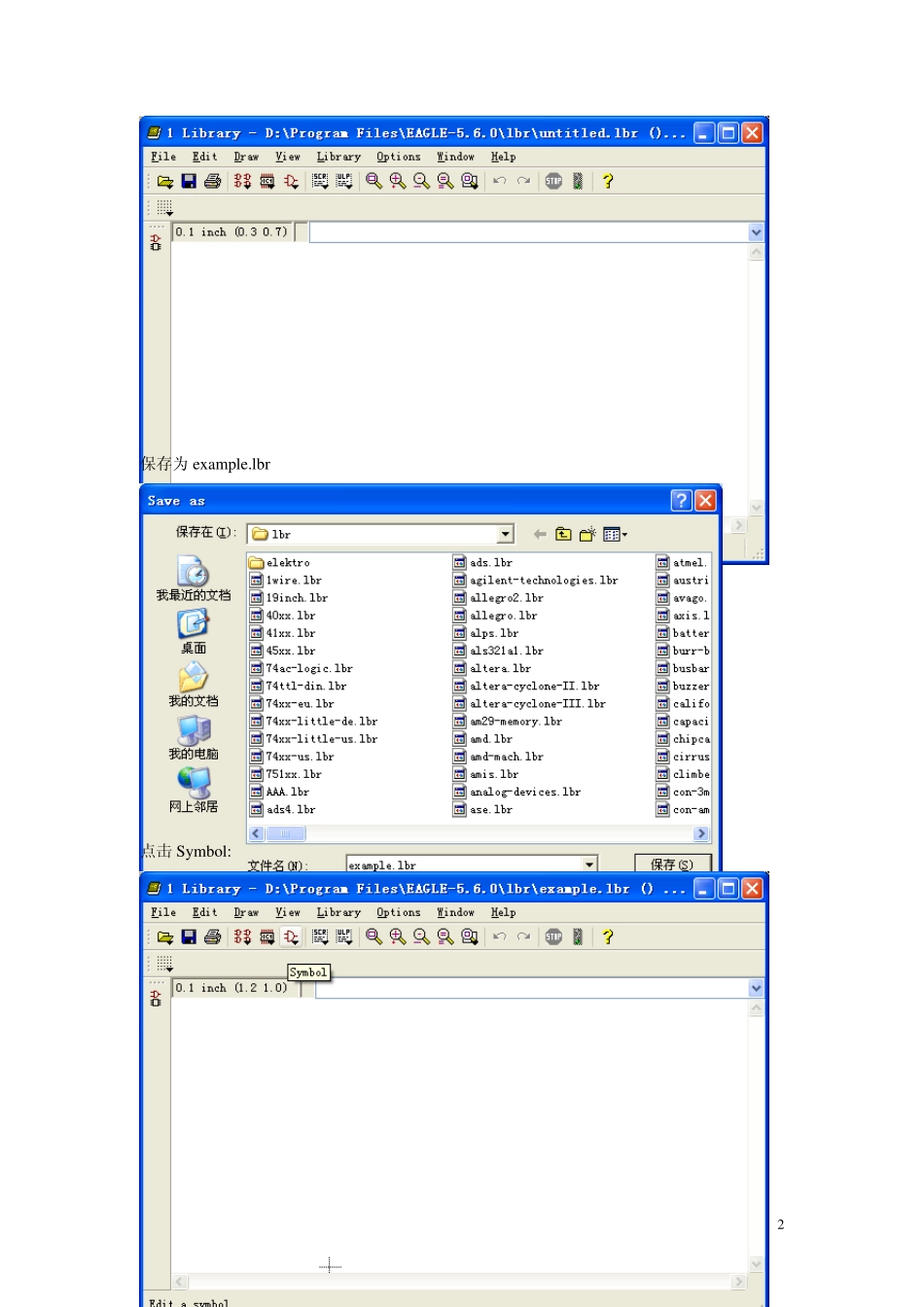
Task: Open 我最近的文档 in Save as places bar
Action: click(x=194, y=579)
